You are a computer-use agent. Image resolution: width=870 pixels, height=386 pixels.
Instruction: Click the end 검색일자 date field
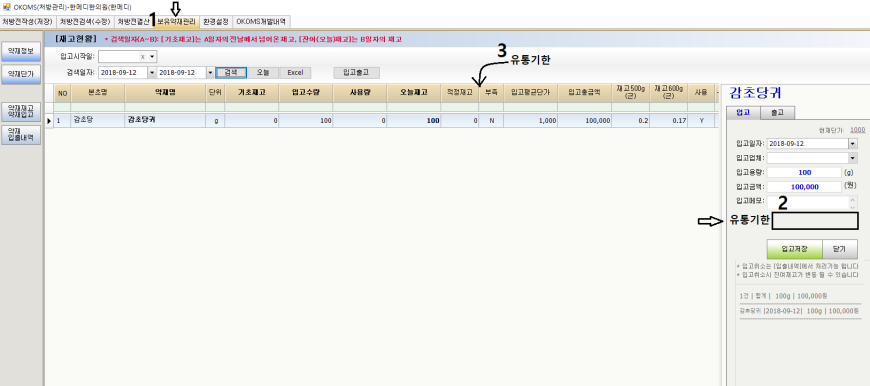coord(182,73)
